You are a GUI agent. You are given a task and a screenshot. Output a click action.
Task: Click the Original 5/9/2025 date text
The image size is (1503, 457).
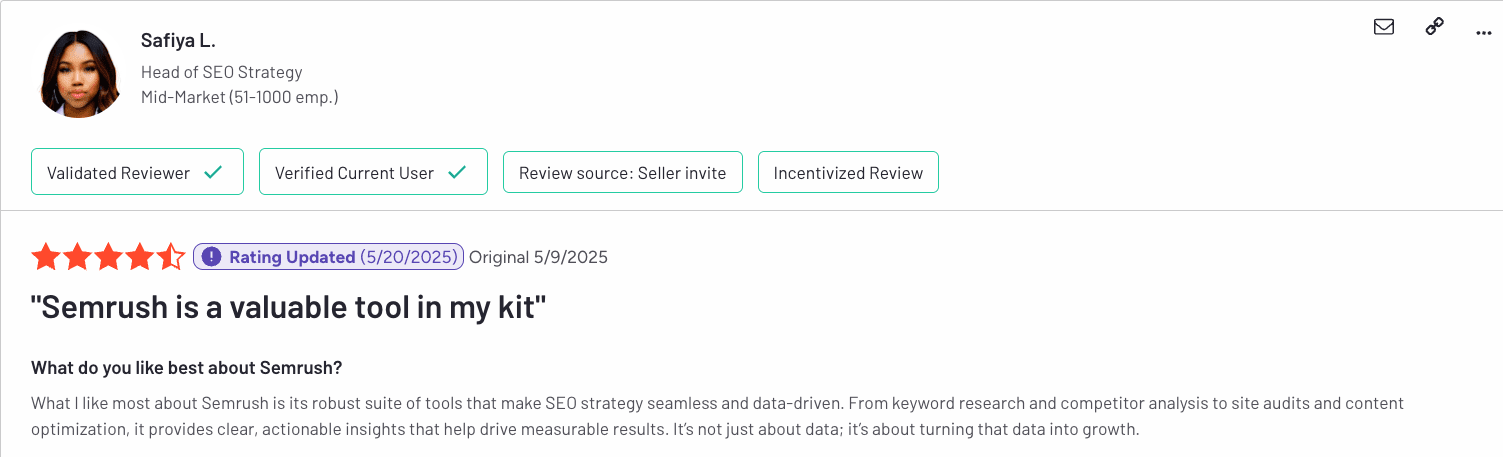click(x=538, y=257)
